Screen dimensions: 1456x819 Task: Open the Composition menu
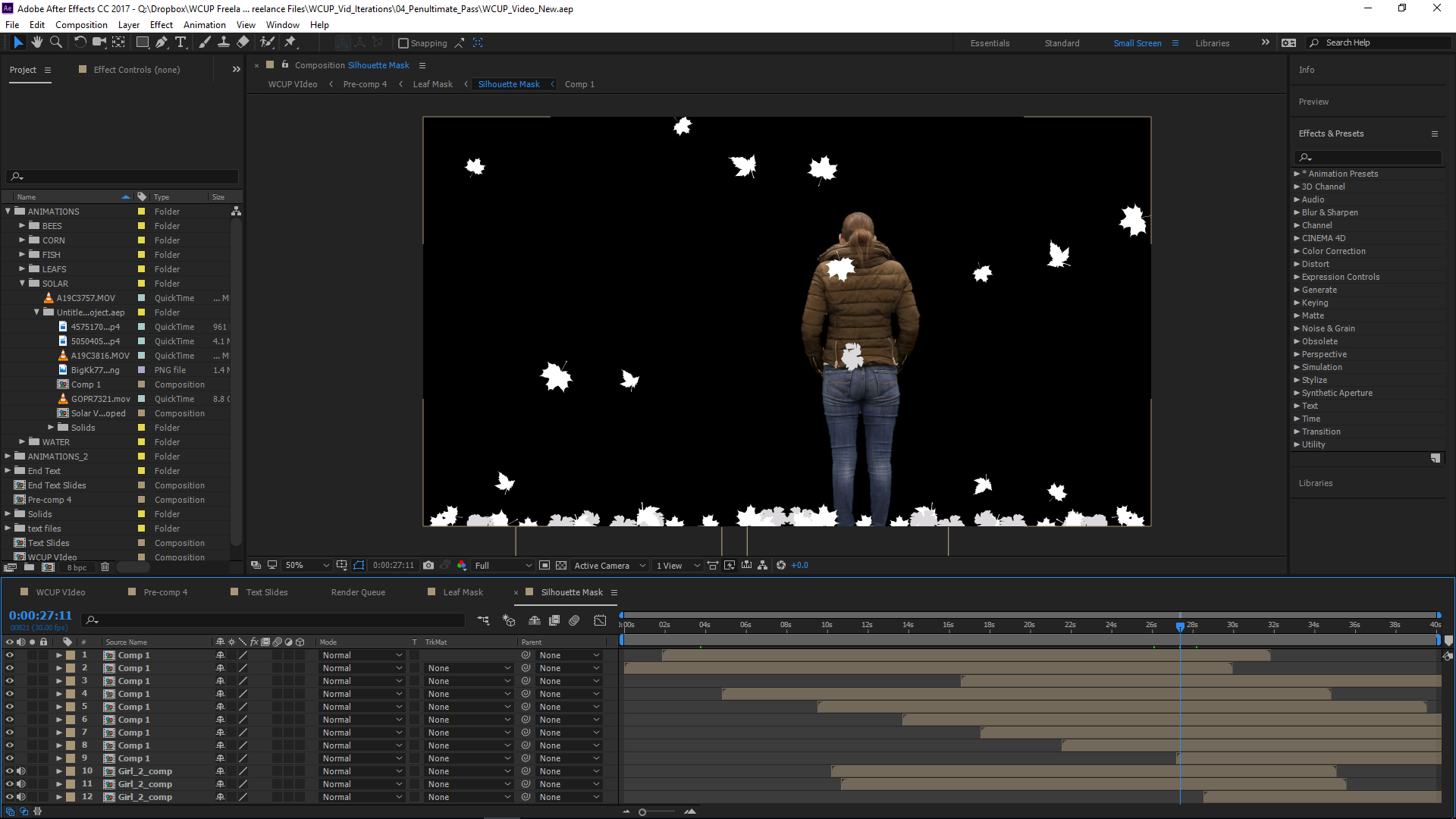81,24
